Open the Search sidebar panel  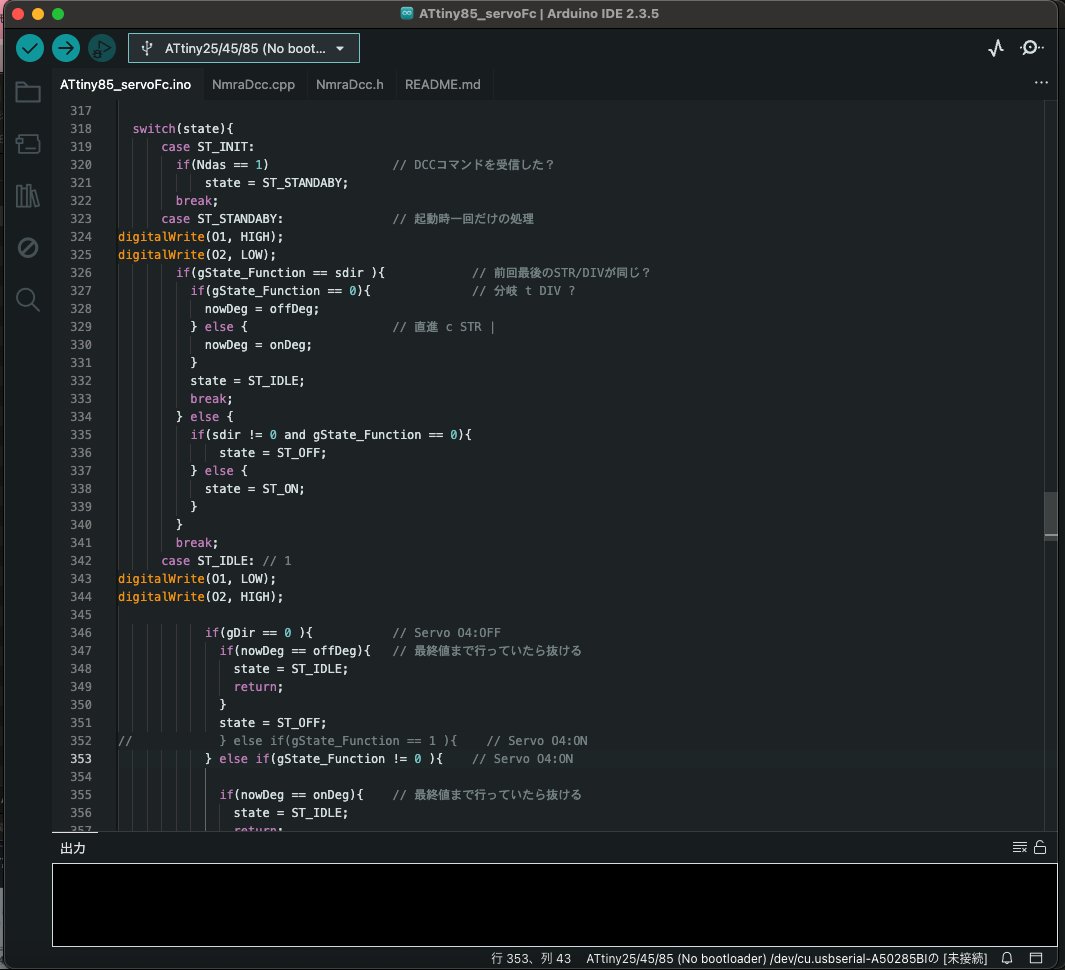tap(28, 300)
